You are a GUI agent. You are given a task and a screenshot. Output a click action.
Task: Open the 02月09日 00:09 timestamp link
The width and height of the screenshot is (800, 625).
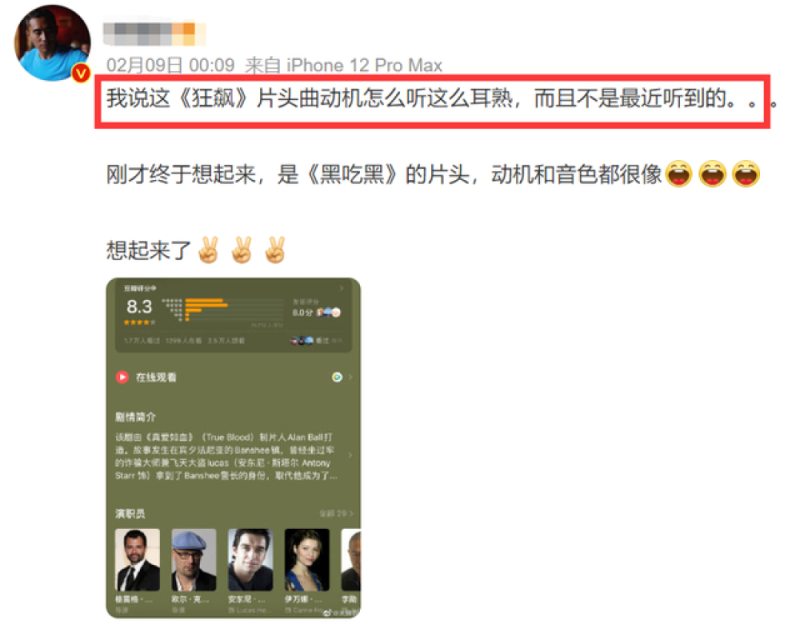(170, 65)
